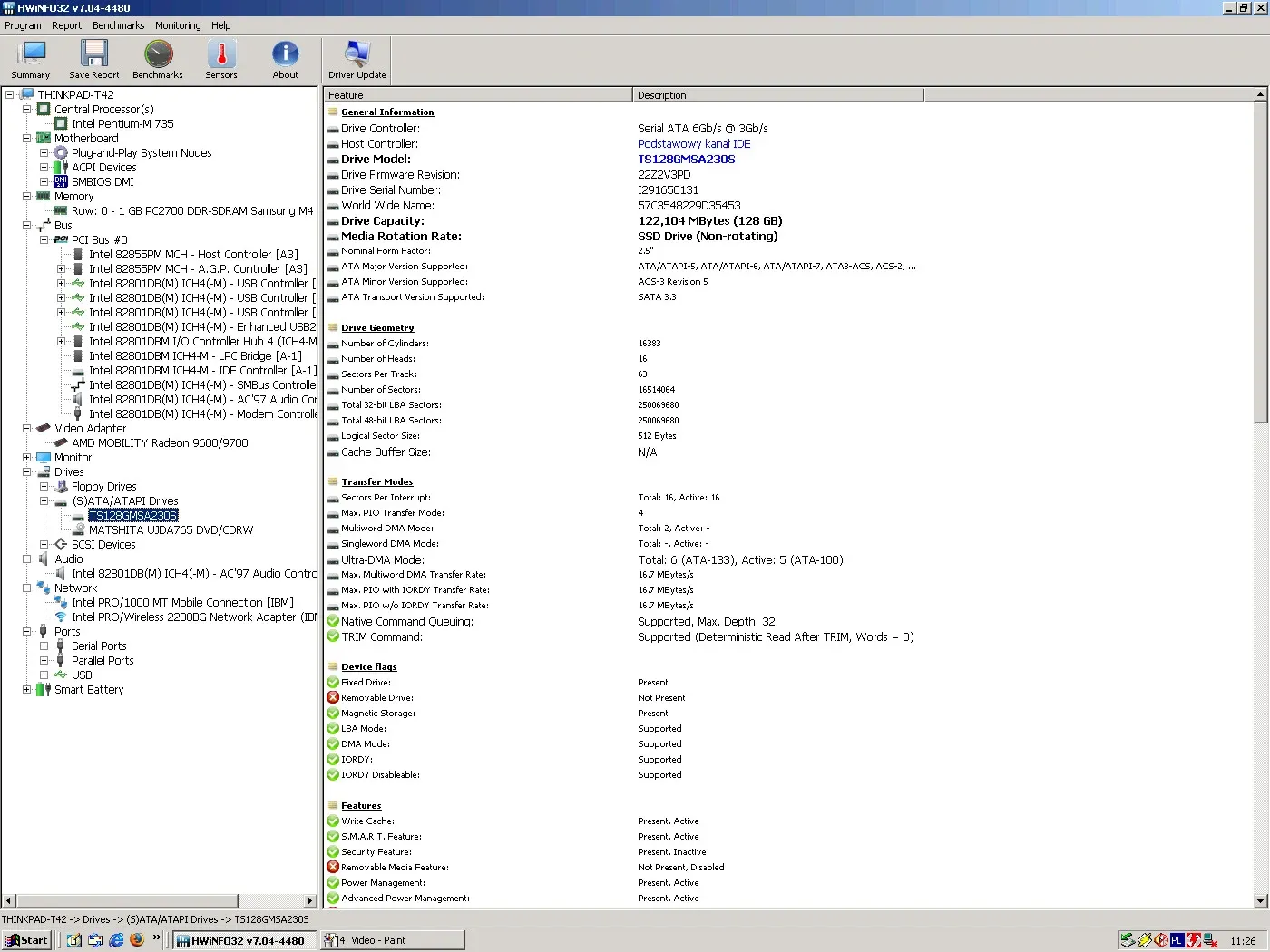This screenshot has height=952, width=1270.
Task: Click the Start button
Action: (x=27, y=940)
